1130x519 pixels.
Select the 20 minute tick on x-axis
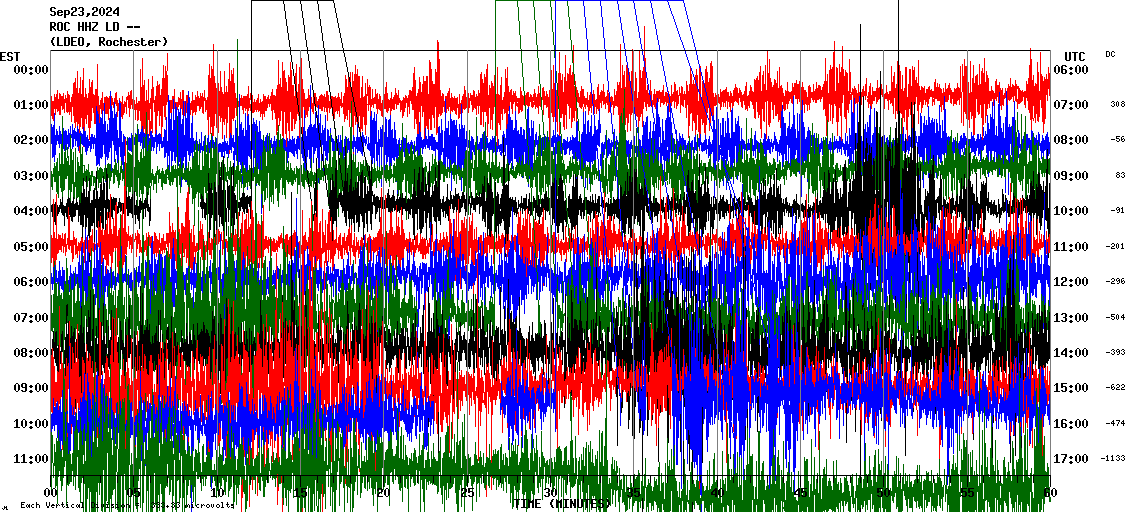(x=383, y=493)
